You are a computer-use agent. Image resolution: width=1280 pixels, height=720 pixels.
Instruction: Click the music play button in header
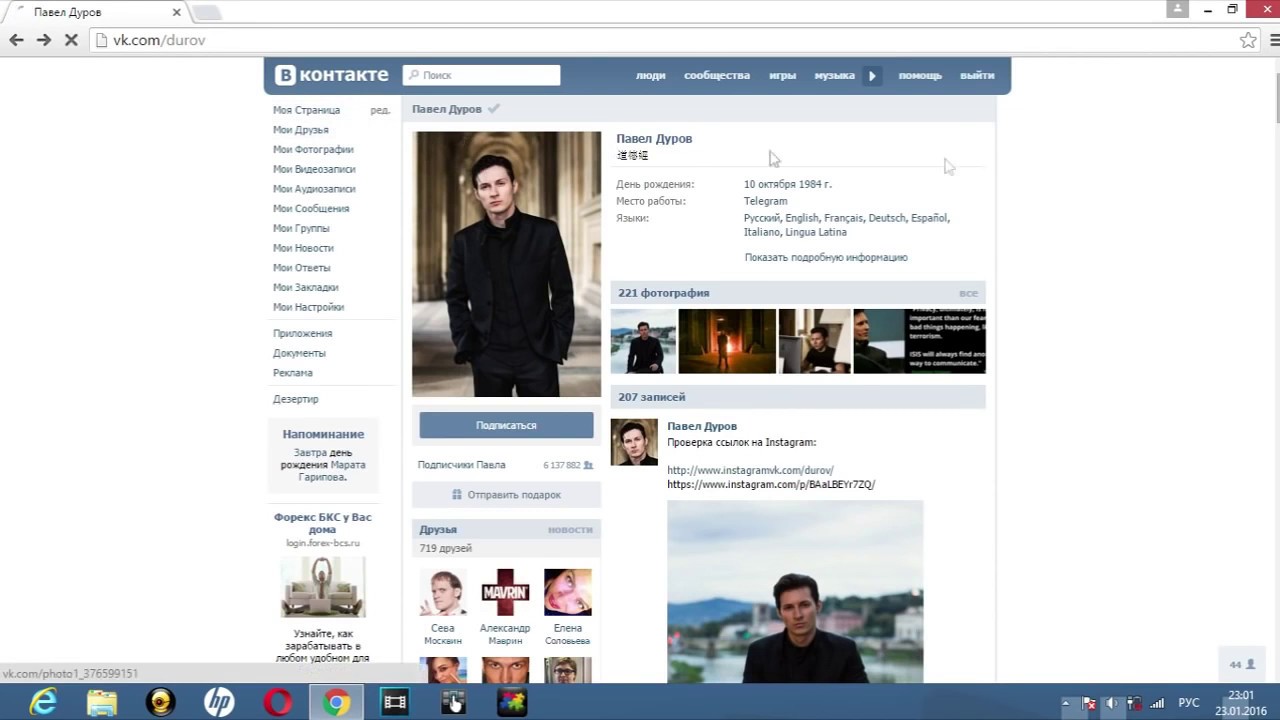[x=872, y=75]
